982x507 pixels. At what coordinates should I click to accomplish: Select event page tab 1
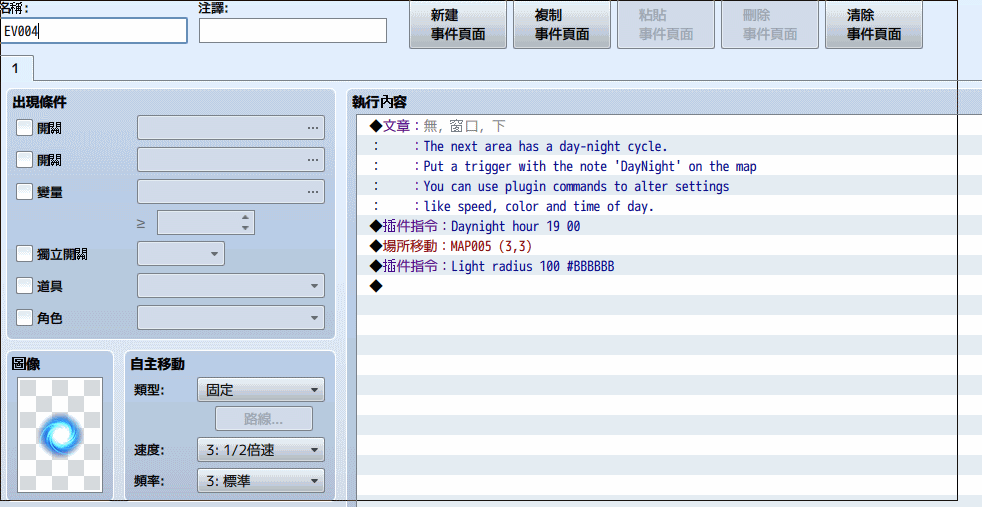(16, 68)
